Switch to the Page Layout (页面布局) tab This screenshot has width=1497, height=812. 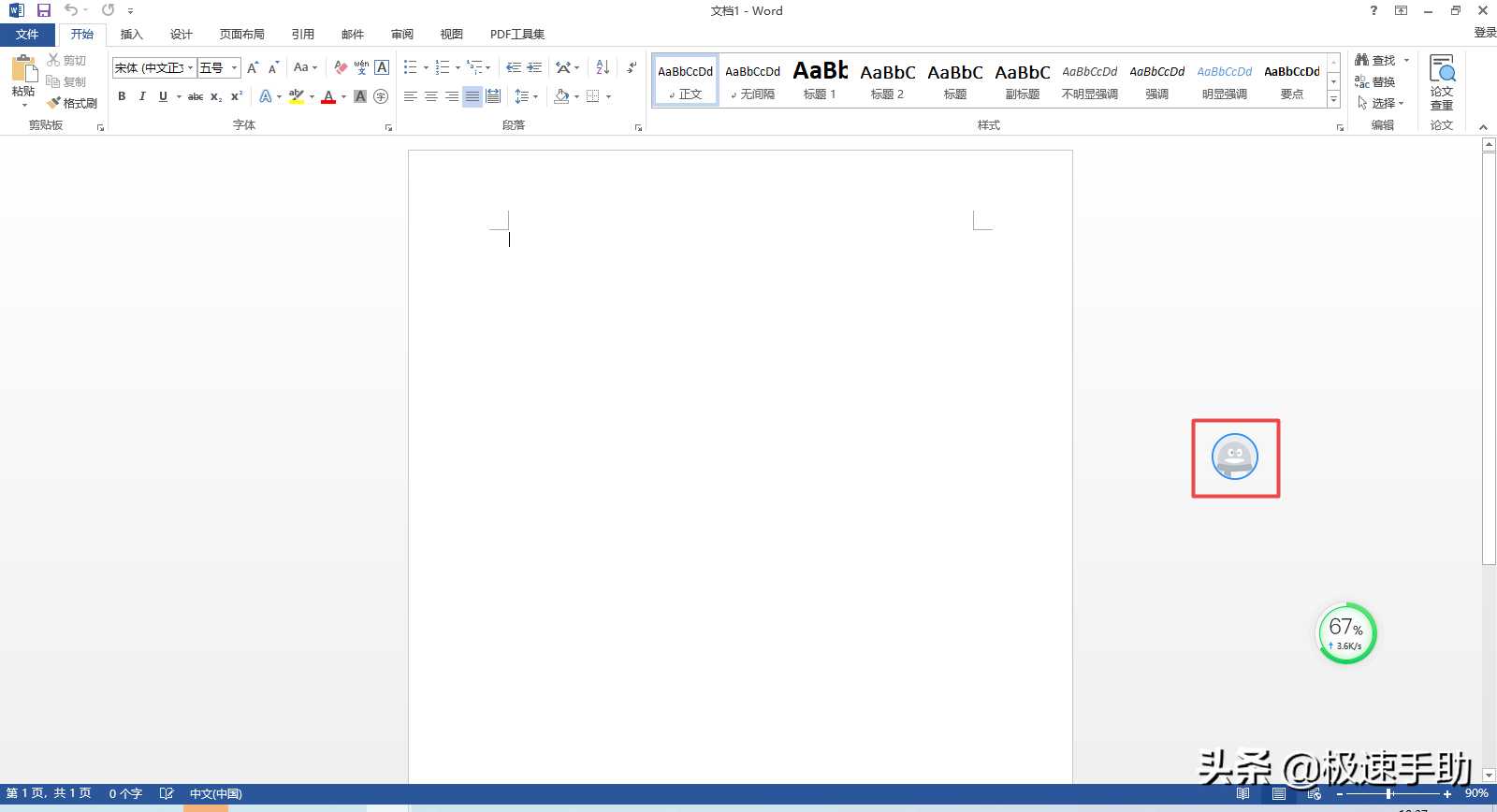coord(242,35)
